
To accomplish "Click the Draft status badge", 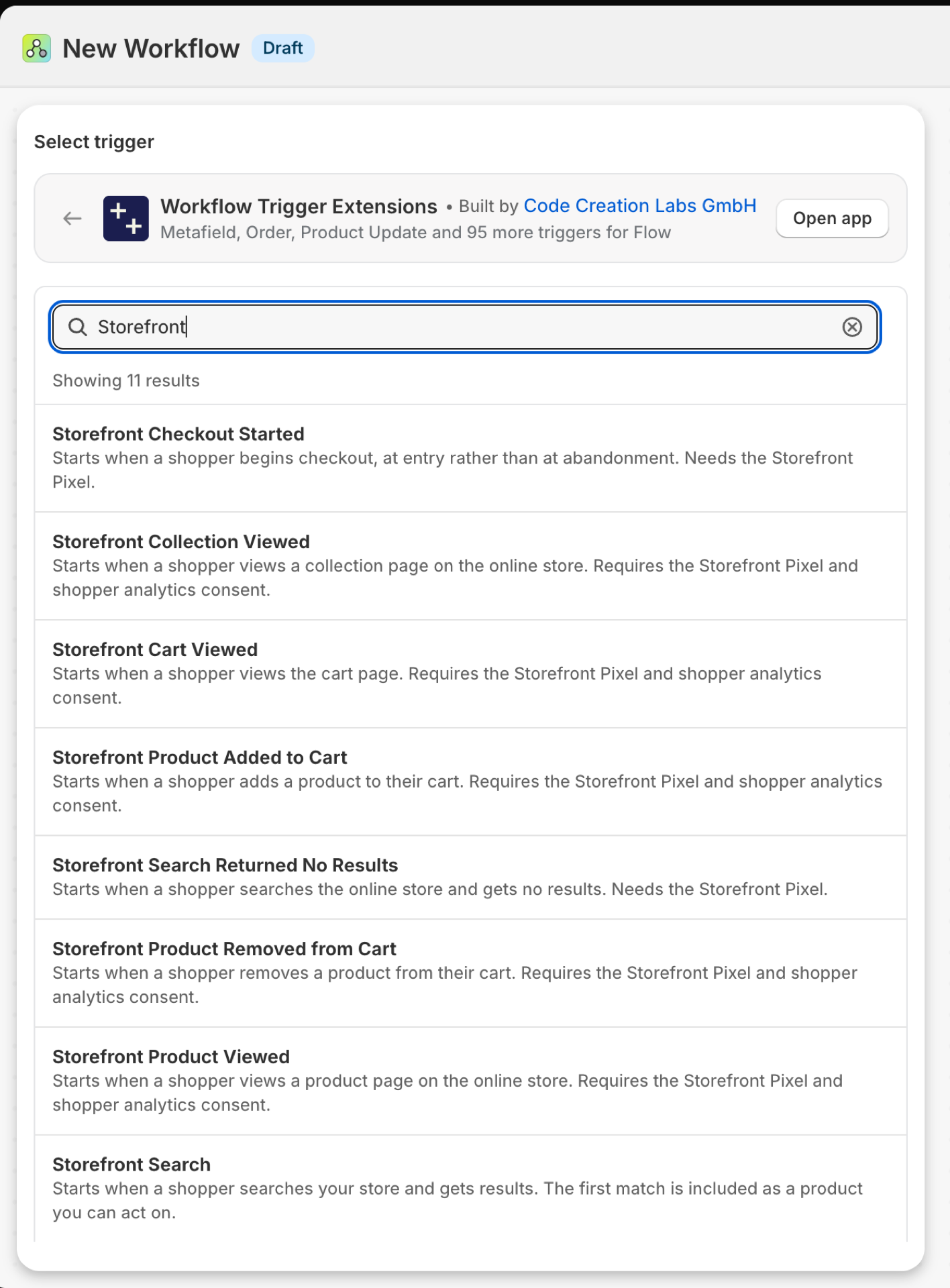I will [x=283, y=48].
